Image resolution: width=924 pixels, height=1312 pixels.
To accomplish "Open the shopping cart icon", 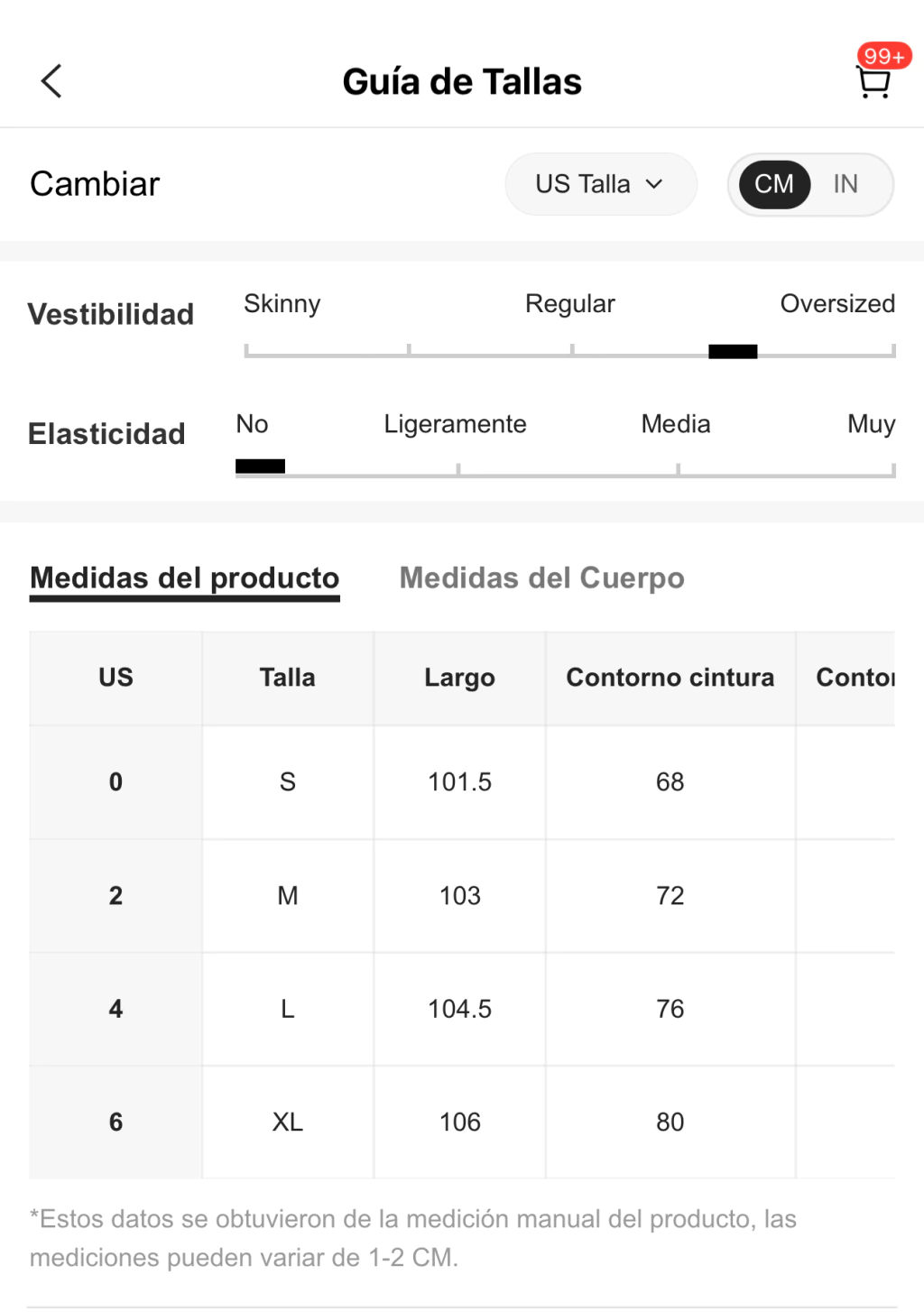I will (873, 83).
